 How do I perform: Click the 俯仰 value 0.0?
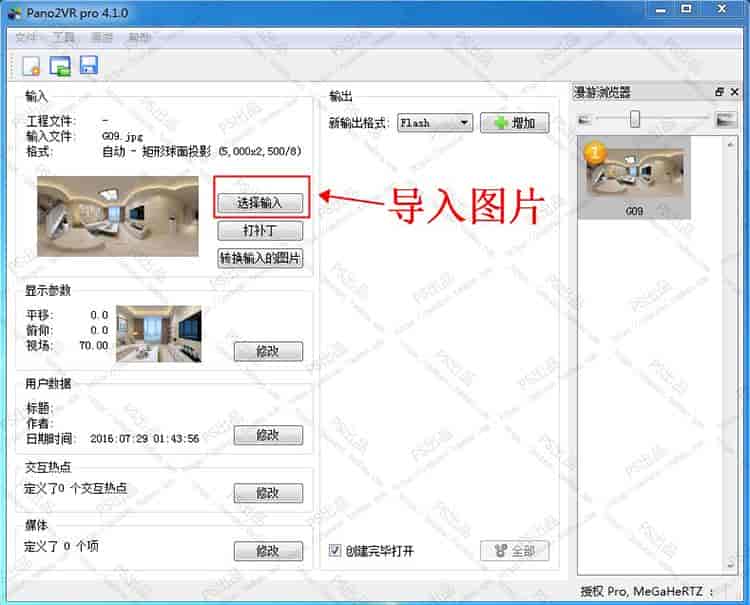coord(99,330)
